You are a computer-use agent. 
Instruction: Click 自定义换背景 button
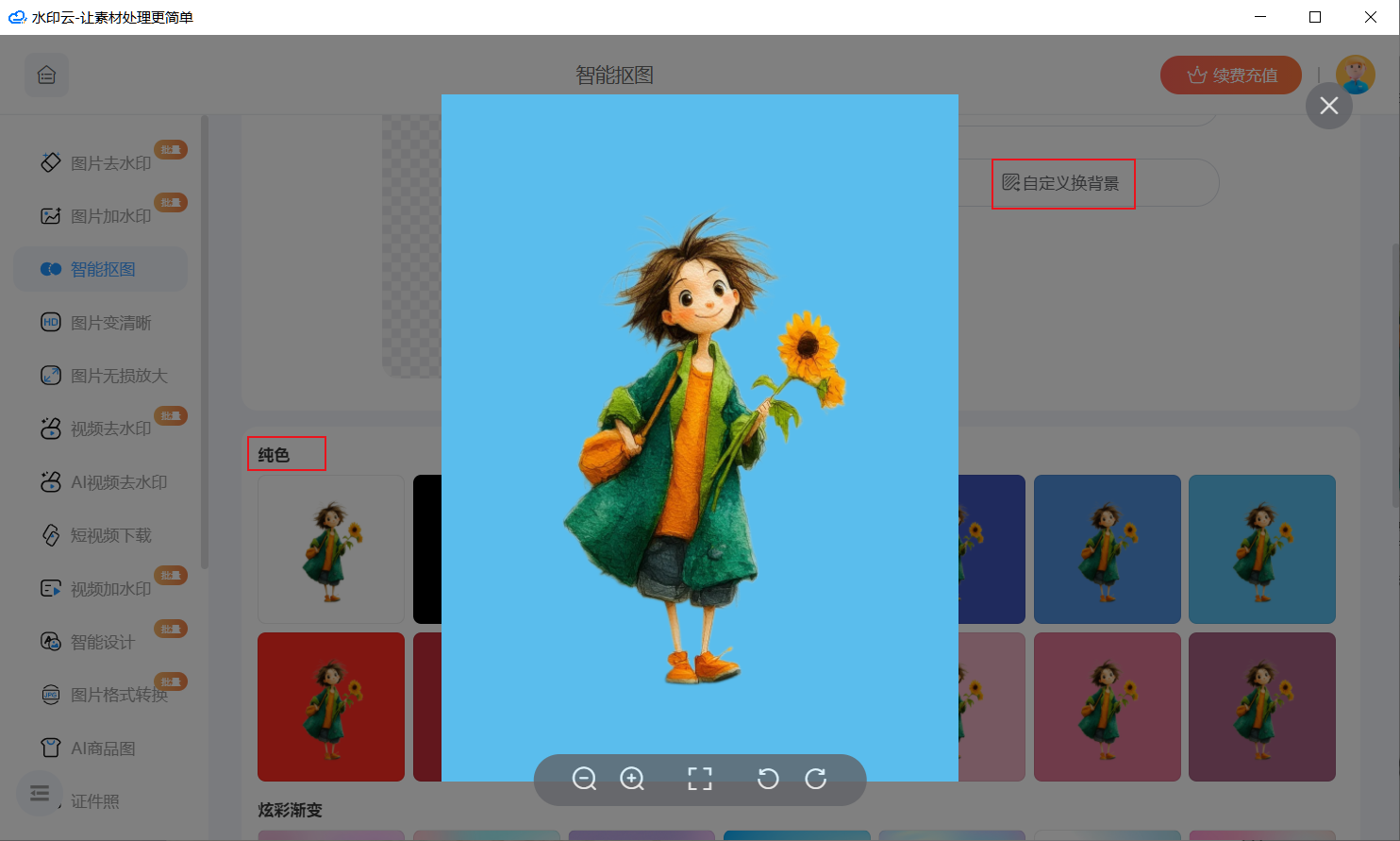(x=1061, y=183)
